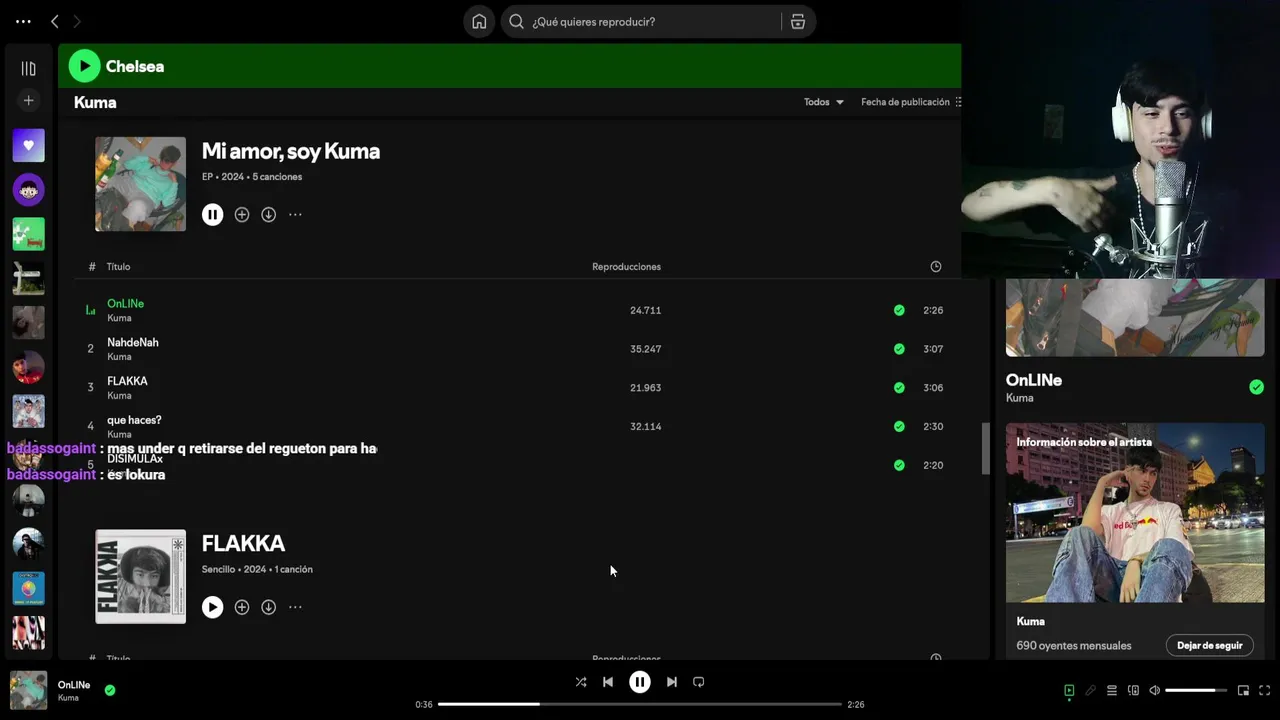Open the Liked Songs purple heart playlist
1280x720 pixels.
28,145
